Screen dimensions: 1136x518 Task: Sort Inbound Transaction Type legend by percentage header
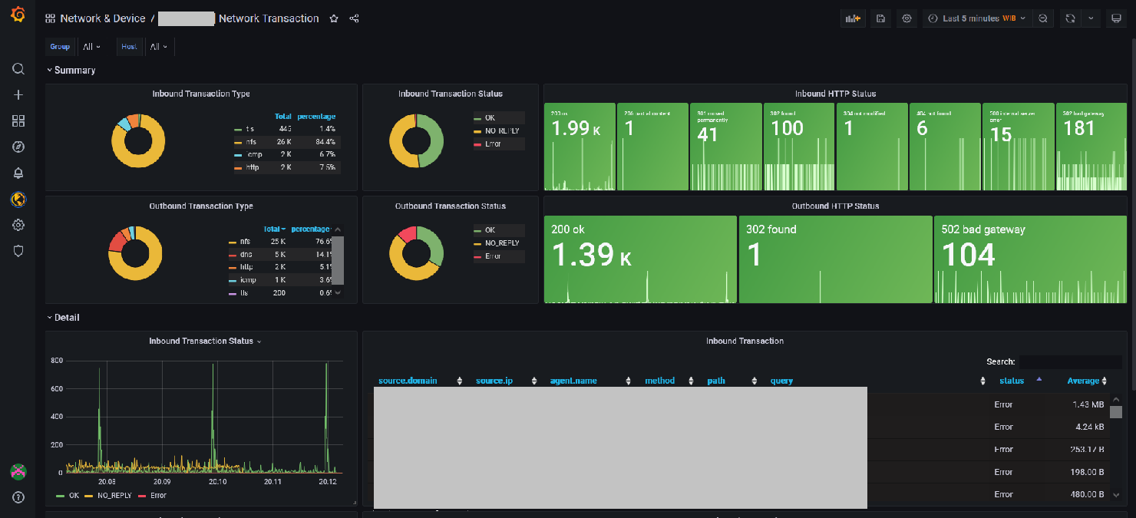[316, 116]
